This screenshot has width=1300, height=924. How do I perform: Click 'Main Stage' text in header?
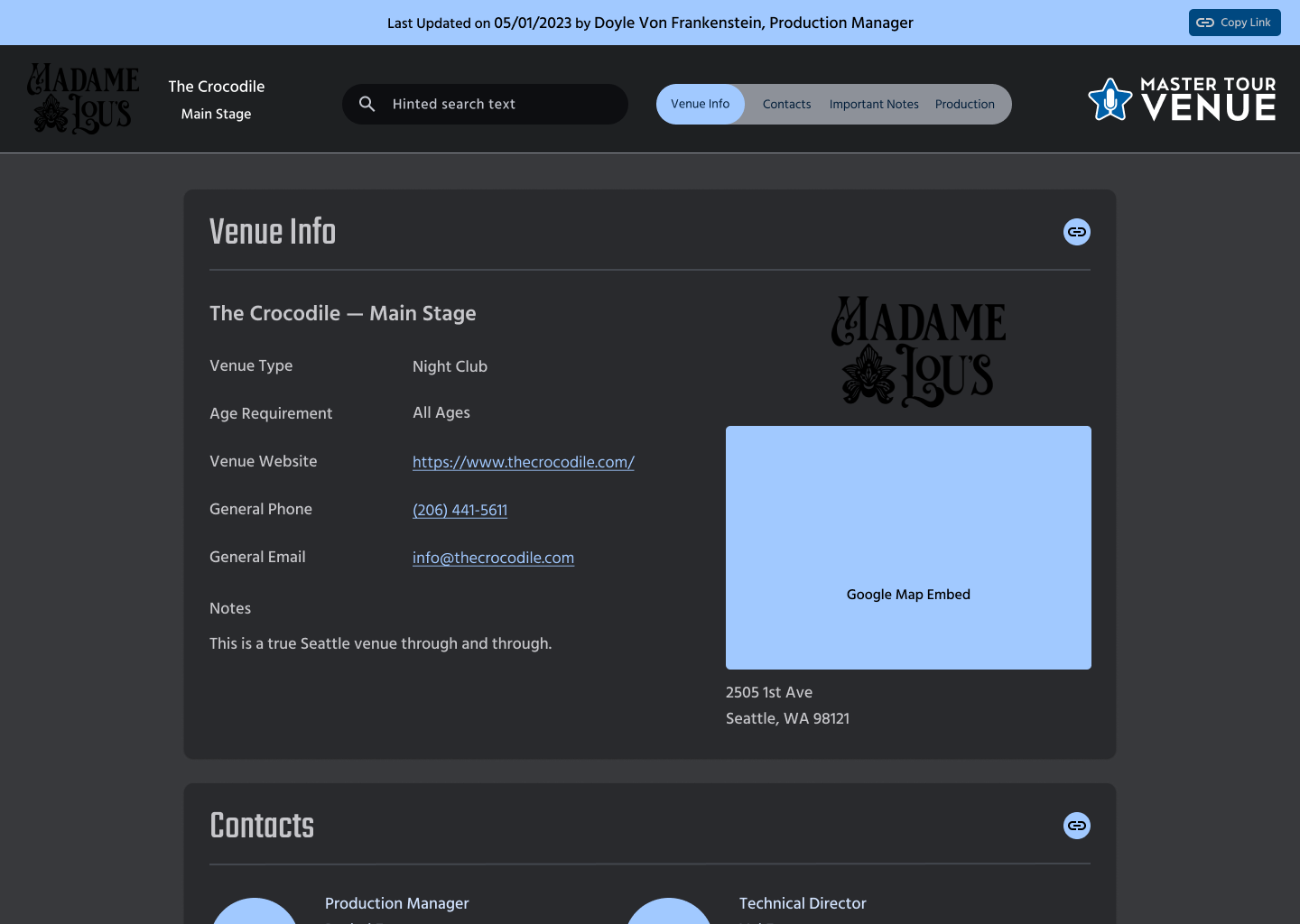click(216, 114)
